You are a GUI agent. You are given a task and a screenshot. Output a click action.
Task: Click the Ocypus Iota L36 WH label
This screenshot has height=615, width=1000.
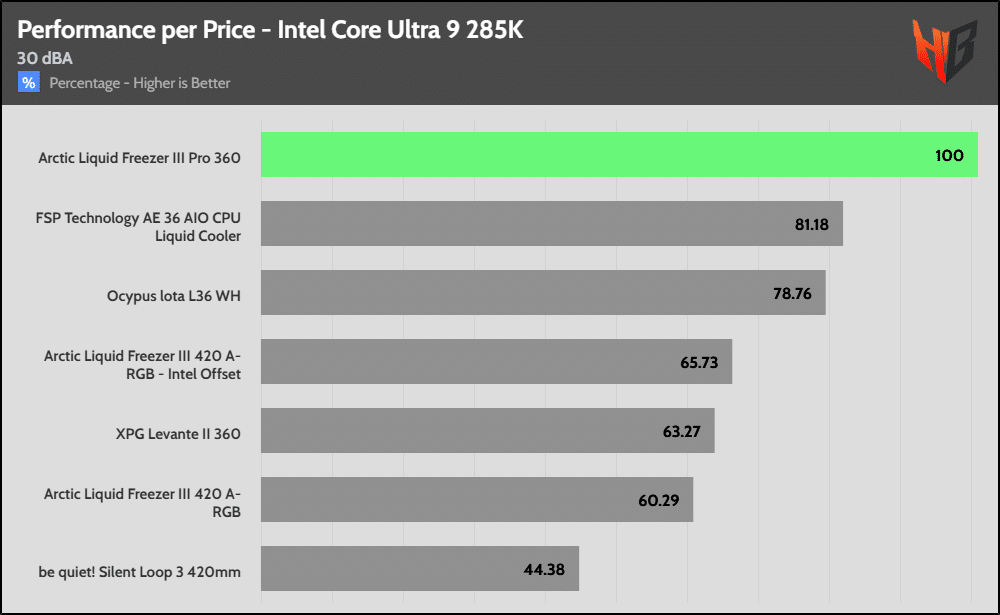point(173,295)
